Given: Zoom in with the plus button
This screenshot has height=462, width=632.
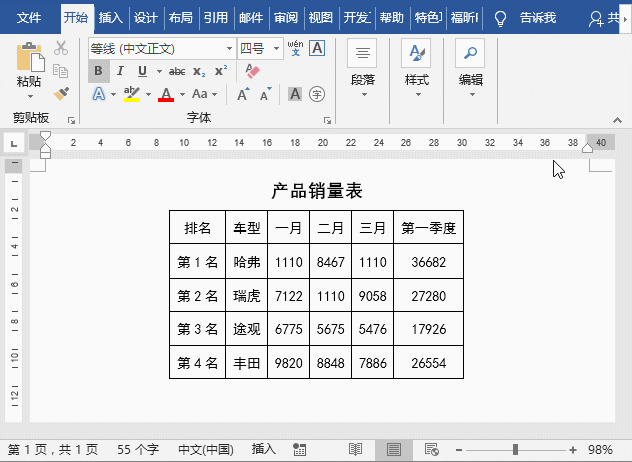Looking at the screenshot, I should pos(573,450).
